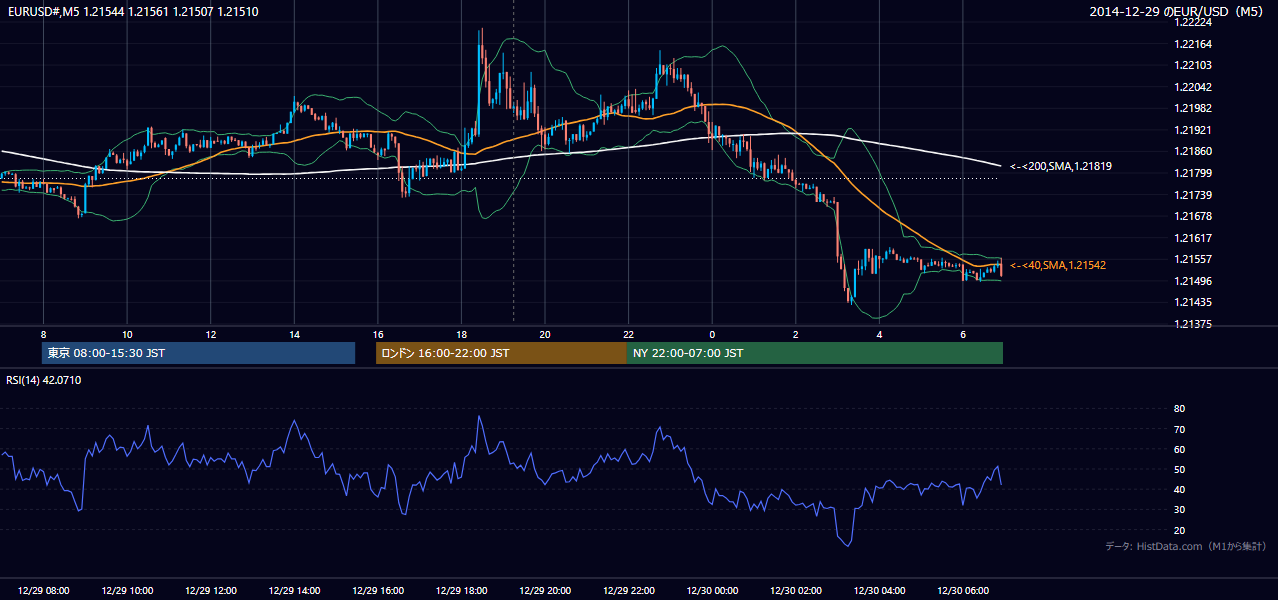Screen dimensions: 1278x600
Task: Click the ロンドン 16:00-22:00 JST session bar
Action: (501, 353)
